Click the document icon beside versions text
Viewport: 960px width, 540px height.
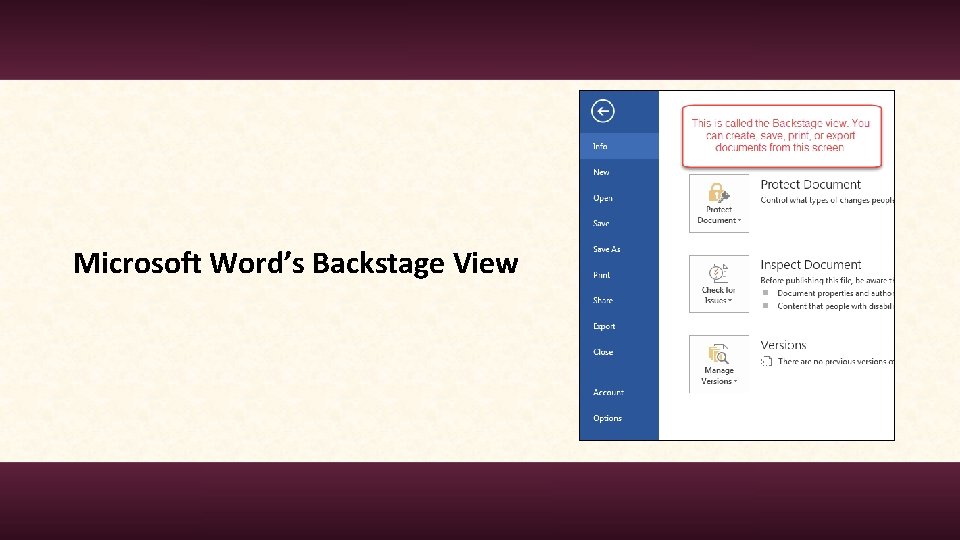pyautogui.click(x=767, y=361)
